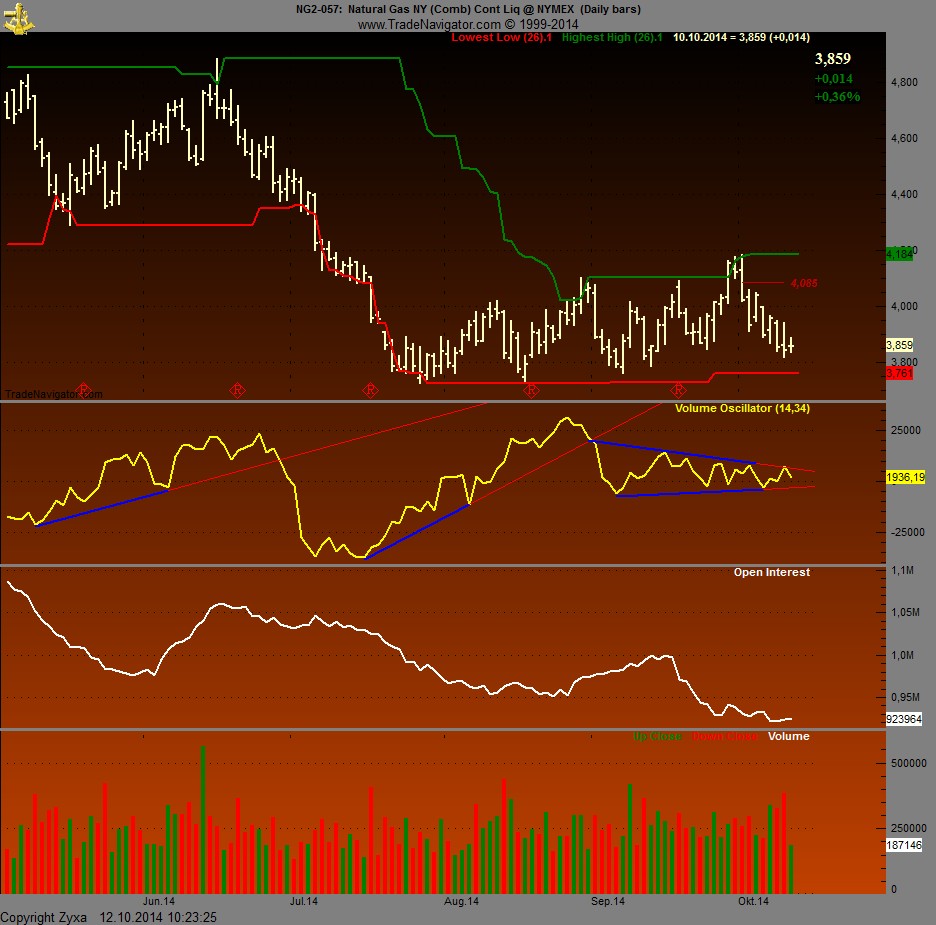Screen dimensions: 936x925
Task: Click the 187146 volume value tag
Action: 904,845
